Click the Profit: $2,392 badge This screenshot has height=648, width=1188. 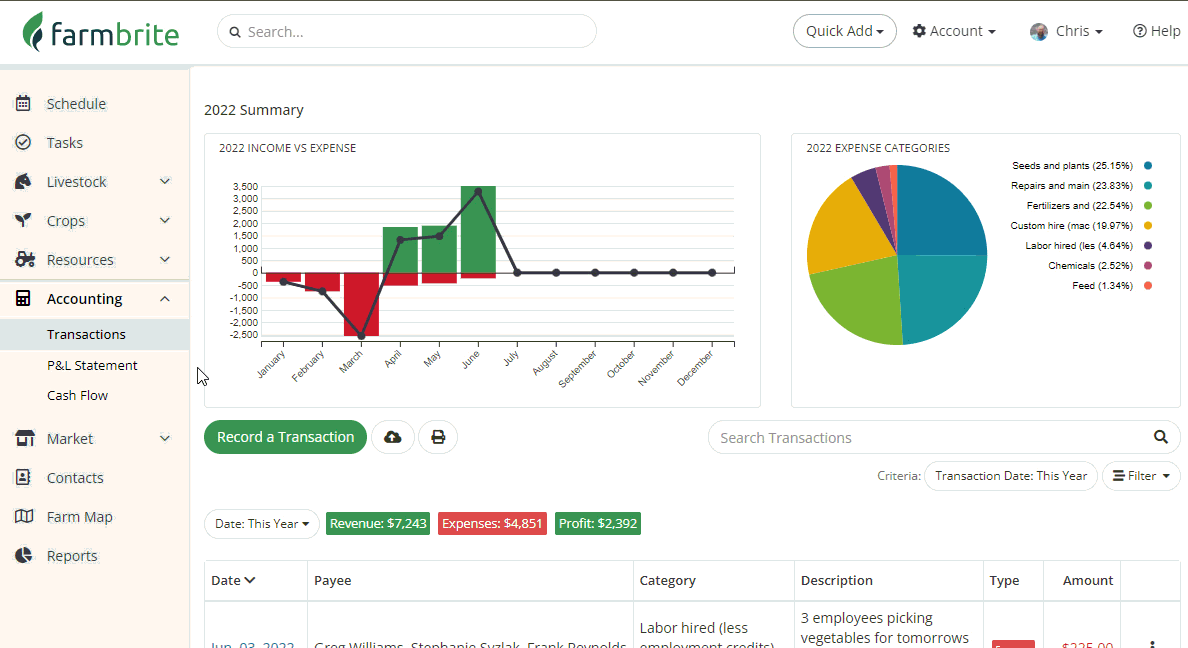tap(598, 524)
